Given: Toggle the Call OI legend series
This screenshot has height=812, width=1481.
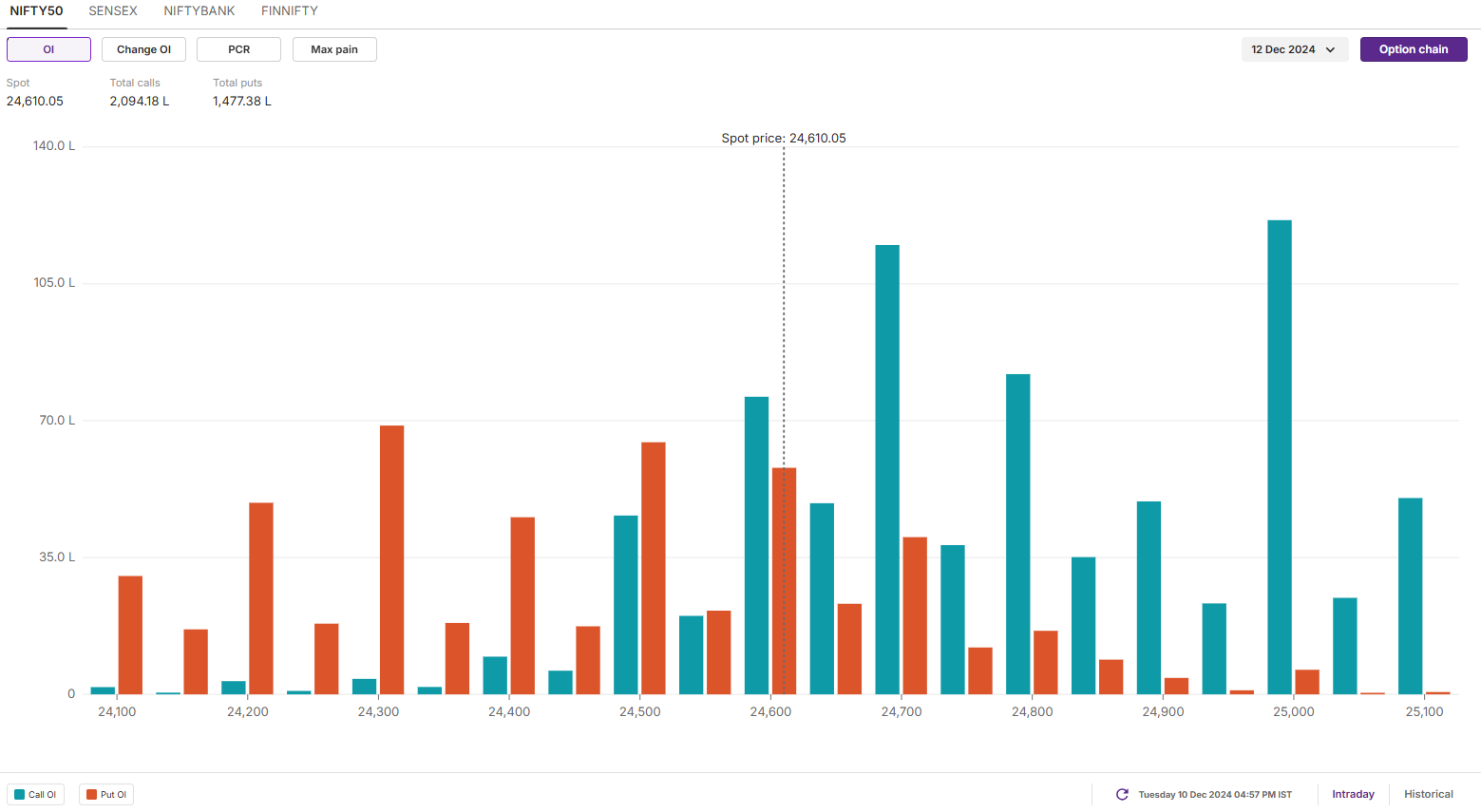Looking at the screenshot, I should (36, 795).
